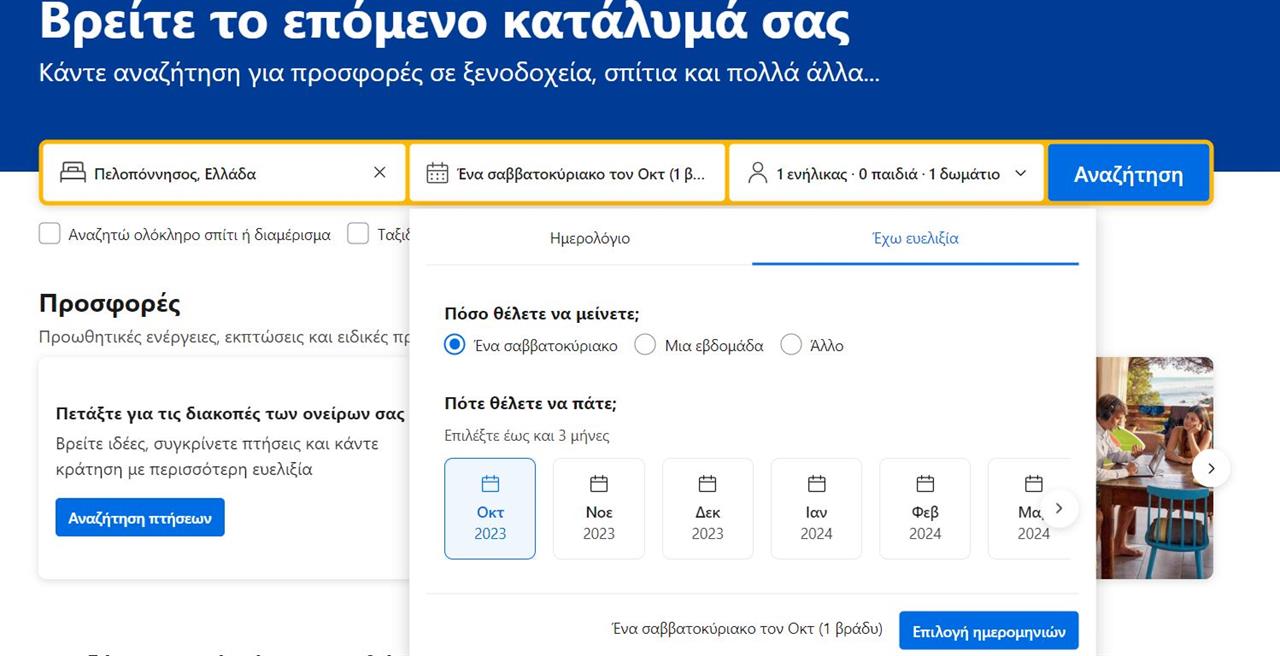Select the Οκτ 2023 month tile
Screen dimensions: 1280x656
point(490,509)
